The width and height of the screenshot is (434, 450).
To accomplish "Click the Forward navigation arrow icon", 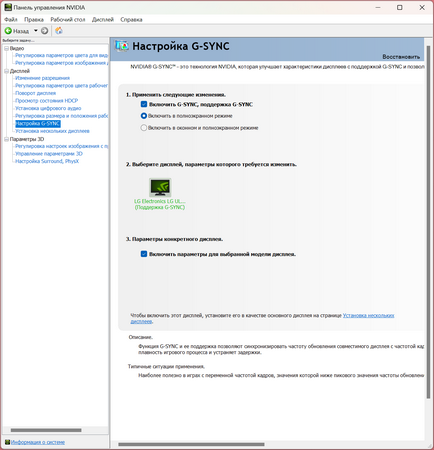I will (x=44, y=31).
